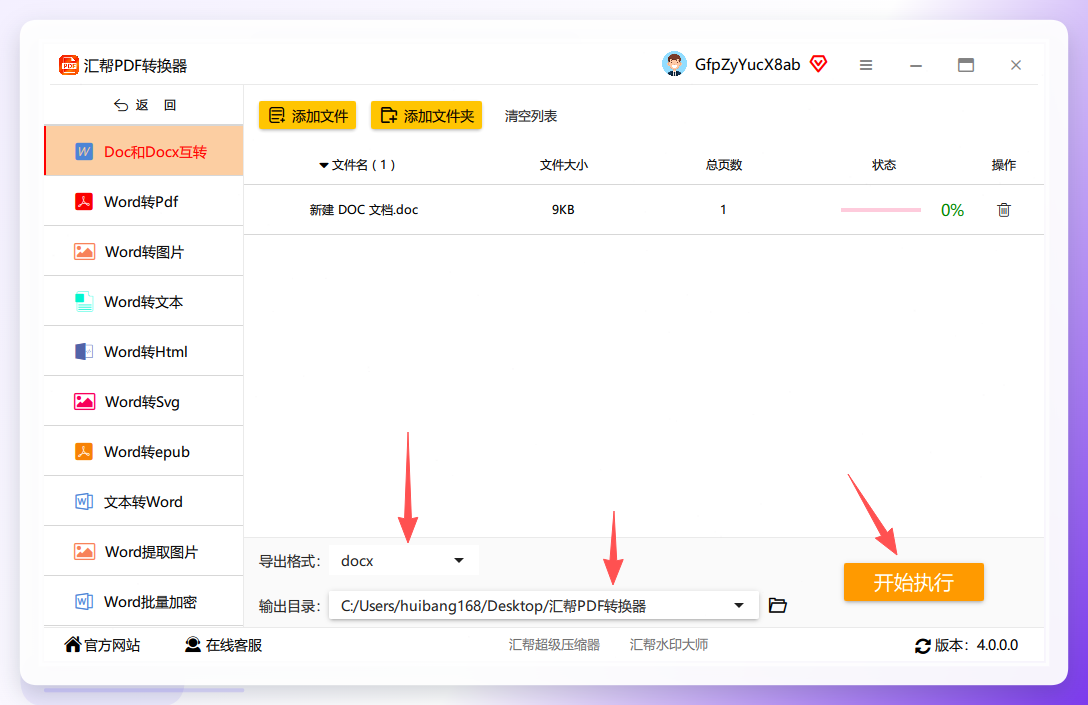This screenshot has height=705, width=1088.
Task: Click the user avatar icon
Action: (674, 64)
